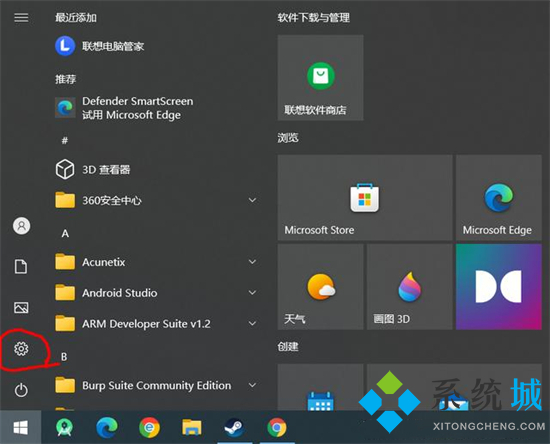Open Microsoft Edge from the taskbar

point(107,428)
